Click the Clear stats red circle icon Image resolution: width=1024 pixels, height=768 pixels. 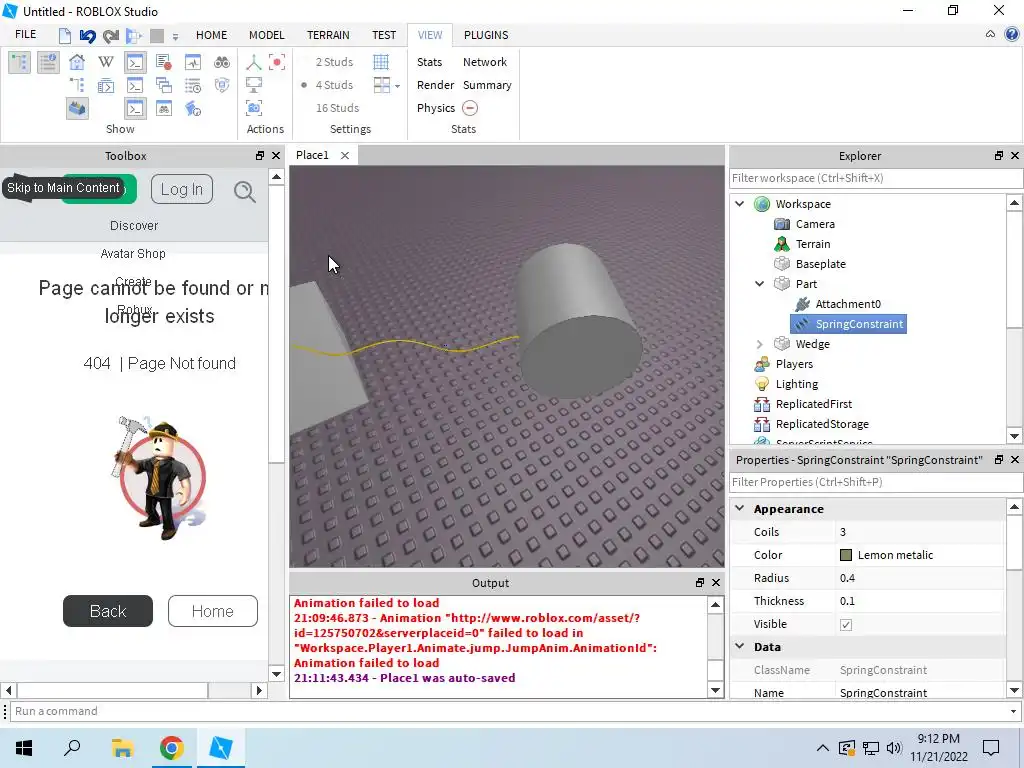tap(470, 108)
